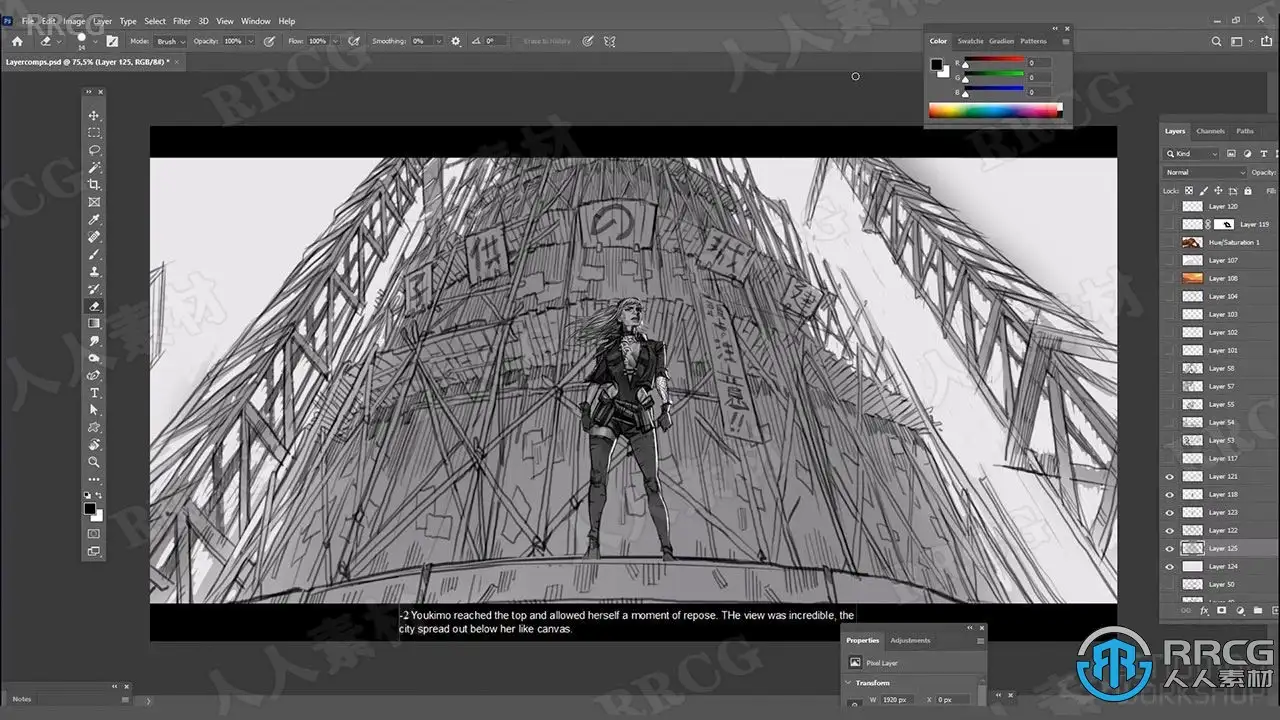Hide Layer 118 with its eye icon
Screen dimensions: 1280x720
click(x=1169, y=495)
